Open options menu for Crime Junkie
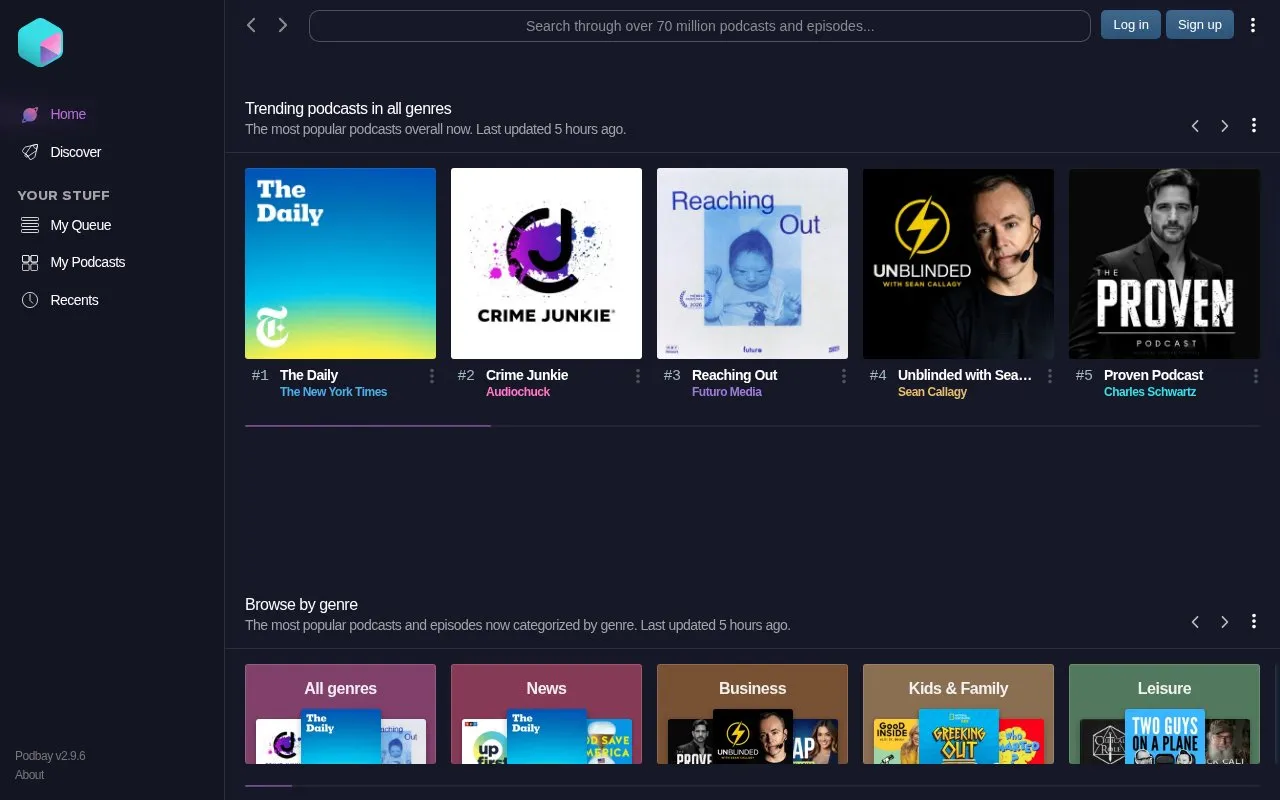The height and width of the screenshot is (800, 1280). click(x=638, y=376)
